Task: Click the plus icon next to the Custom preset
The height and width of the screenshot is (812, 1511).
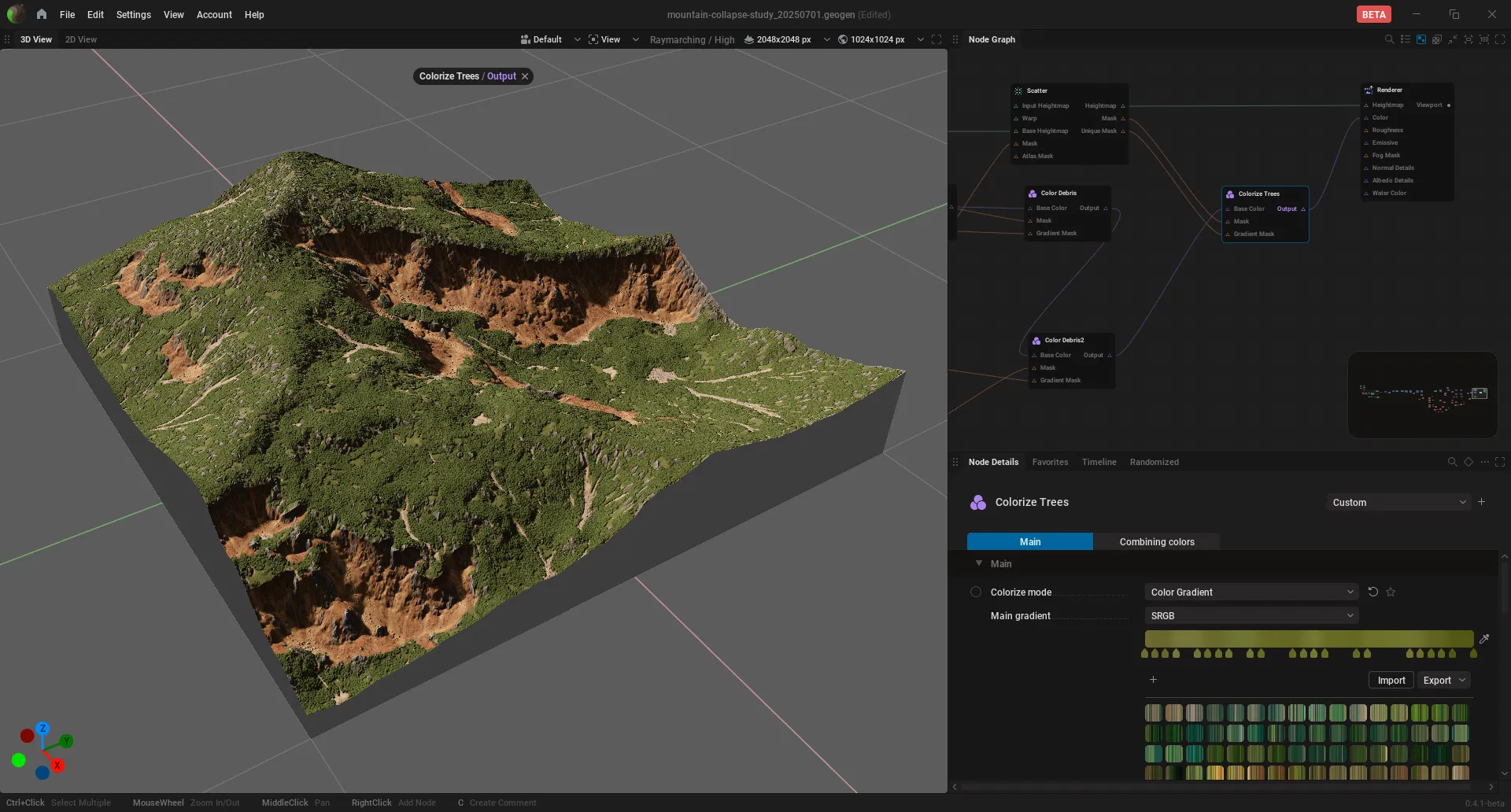Action: 1482,502
